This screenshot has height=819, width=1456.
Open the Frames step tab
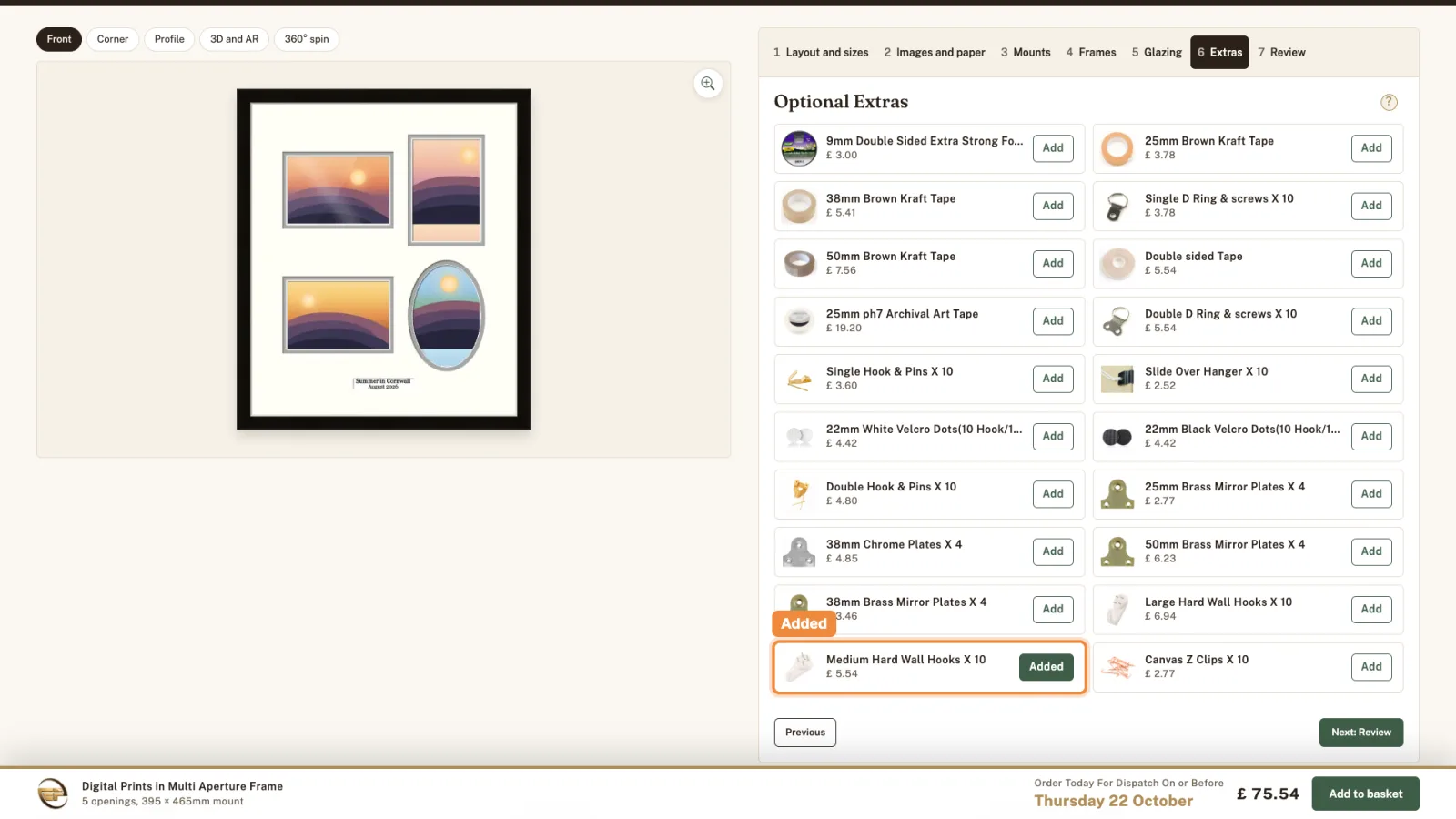coord(1091,53)
